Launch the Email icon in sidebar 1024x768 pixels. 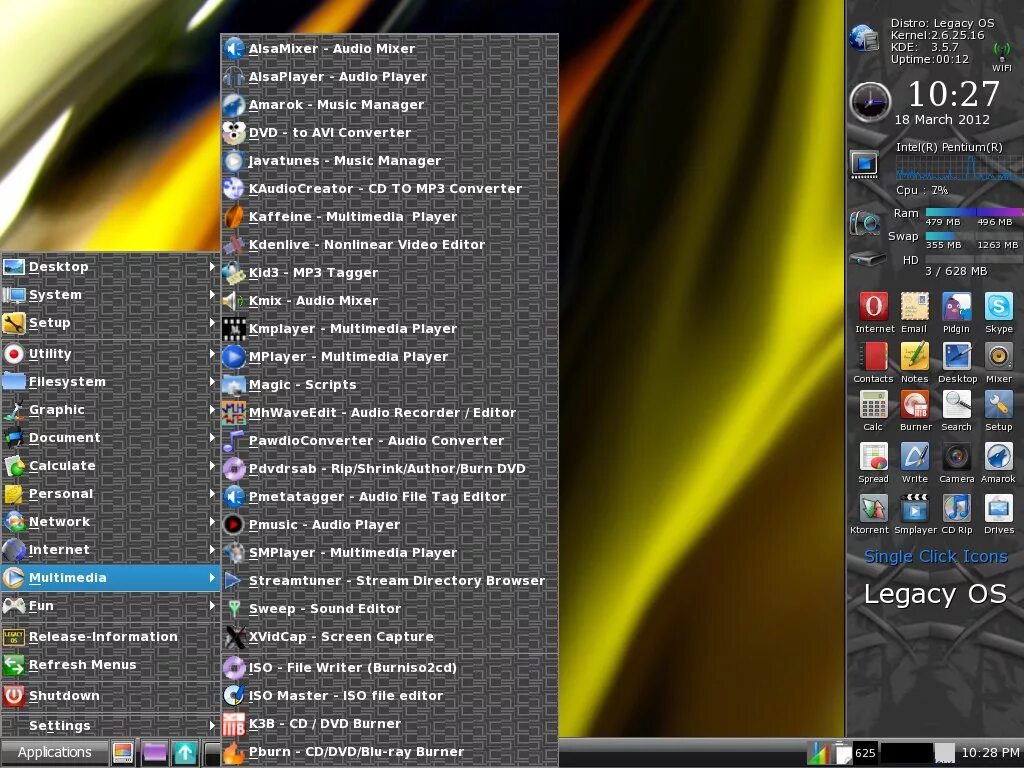coord(914,306)
